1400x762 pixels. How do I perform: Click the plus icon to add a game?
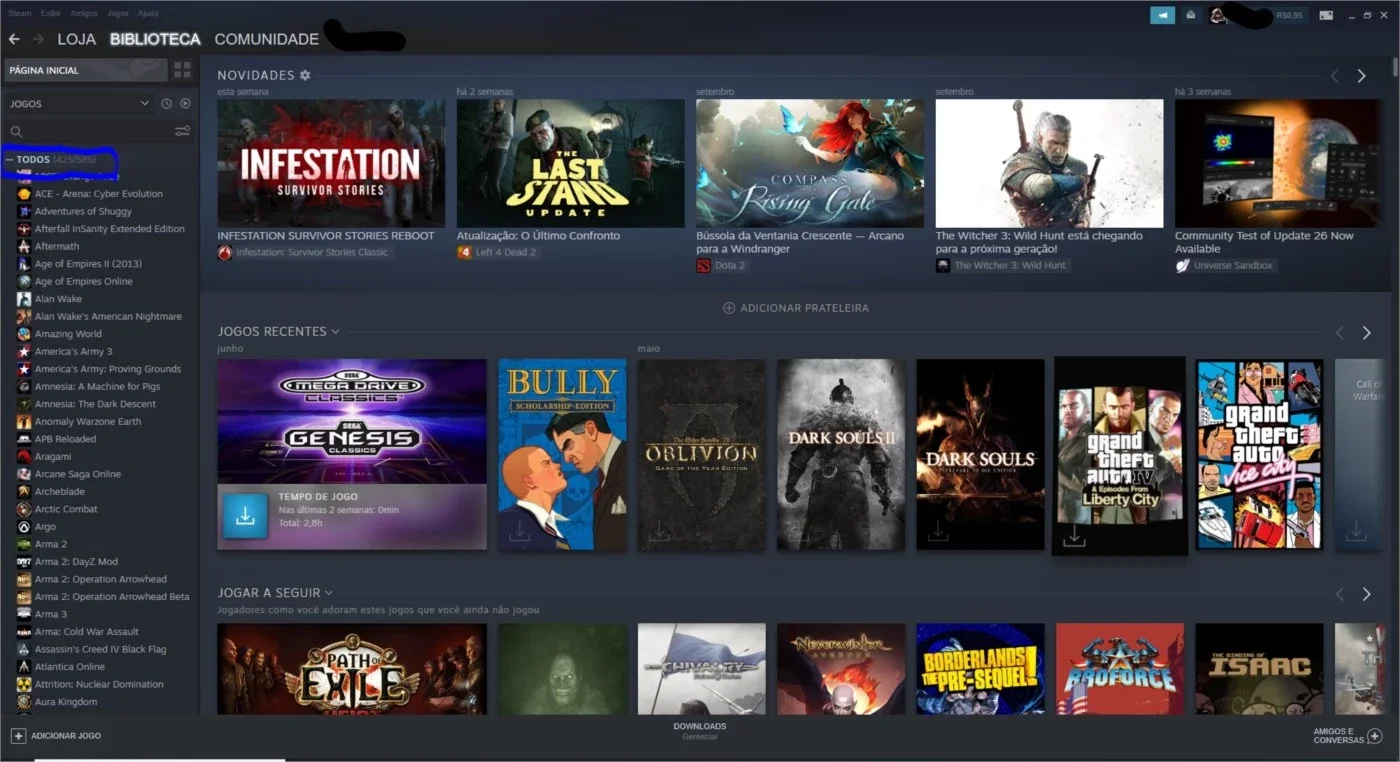click(x=18, y=736)
